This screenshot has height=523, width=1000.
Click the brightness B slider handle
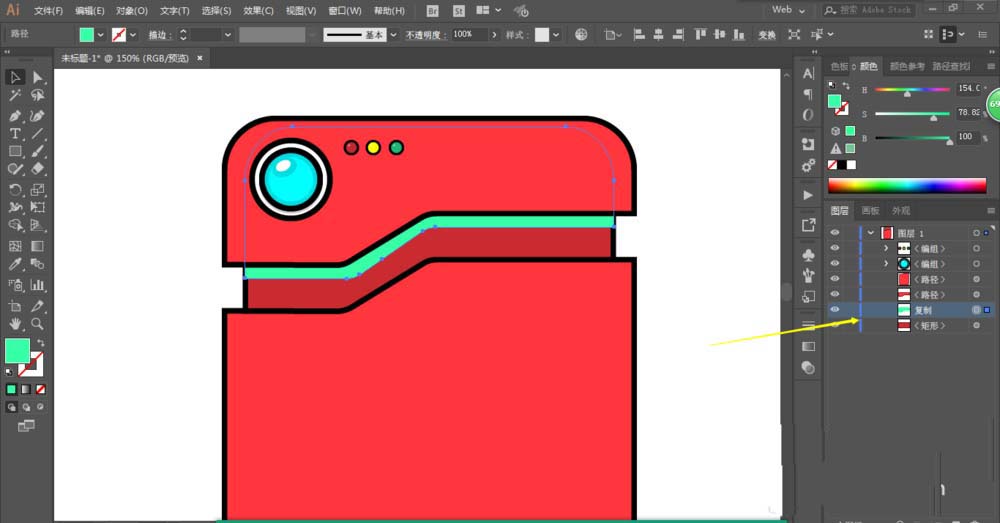coord(950,142)
